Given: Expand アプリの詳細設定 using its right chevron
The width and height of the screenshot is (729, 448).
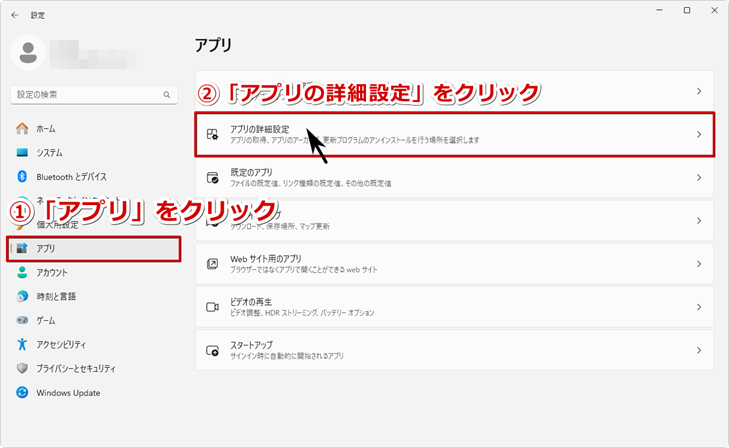Looking at the screenshot, I should coord(698,134).
